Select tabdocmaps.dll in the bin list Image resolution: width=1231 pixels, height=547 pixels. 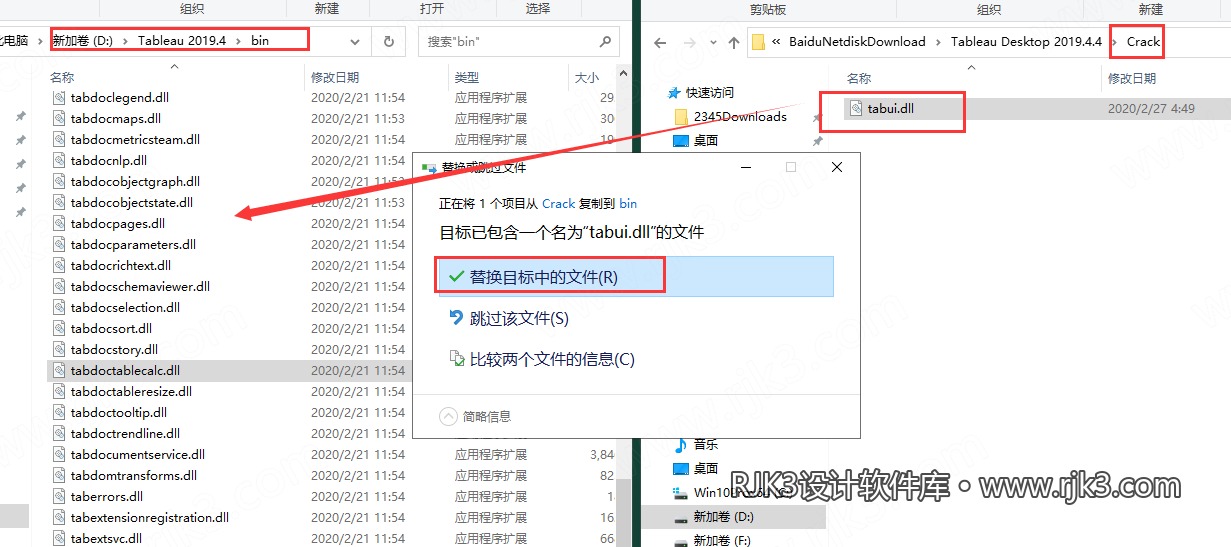116,118
